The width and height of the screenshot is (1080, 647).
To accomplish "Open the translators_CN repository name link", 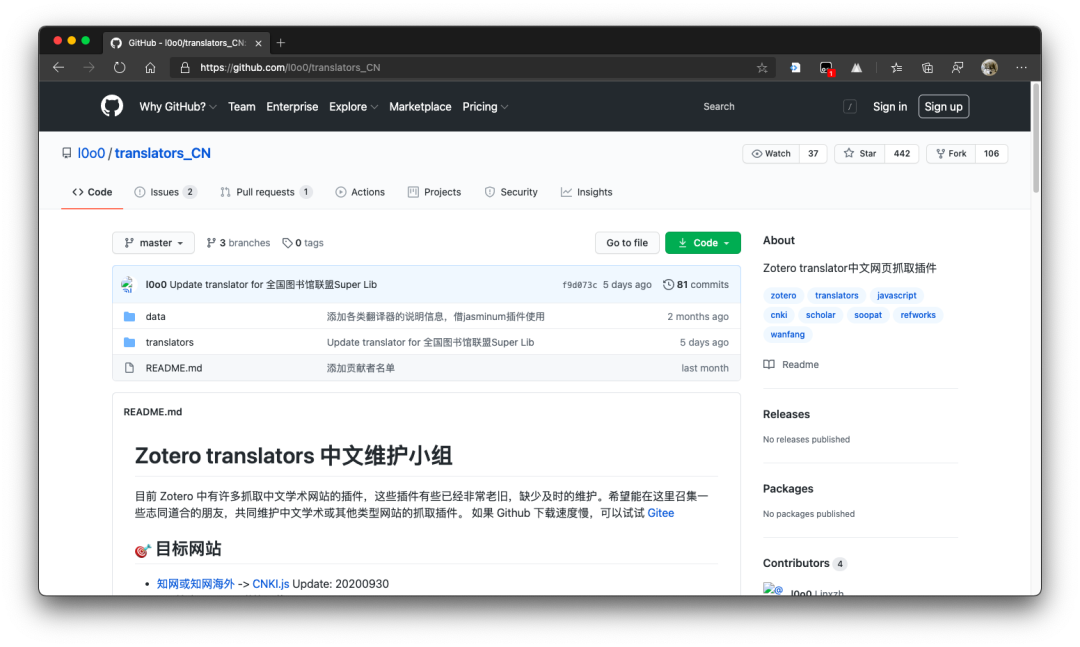I will tap(163, 153).
